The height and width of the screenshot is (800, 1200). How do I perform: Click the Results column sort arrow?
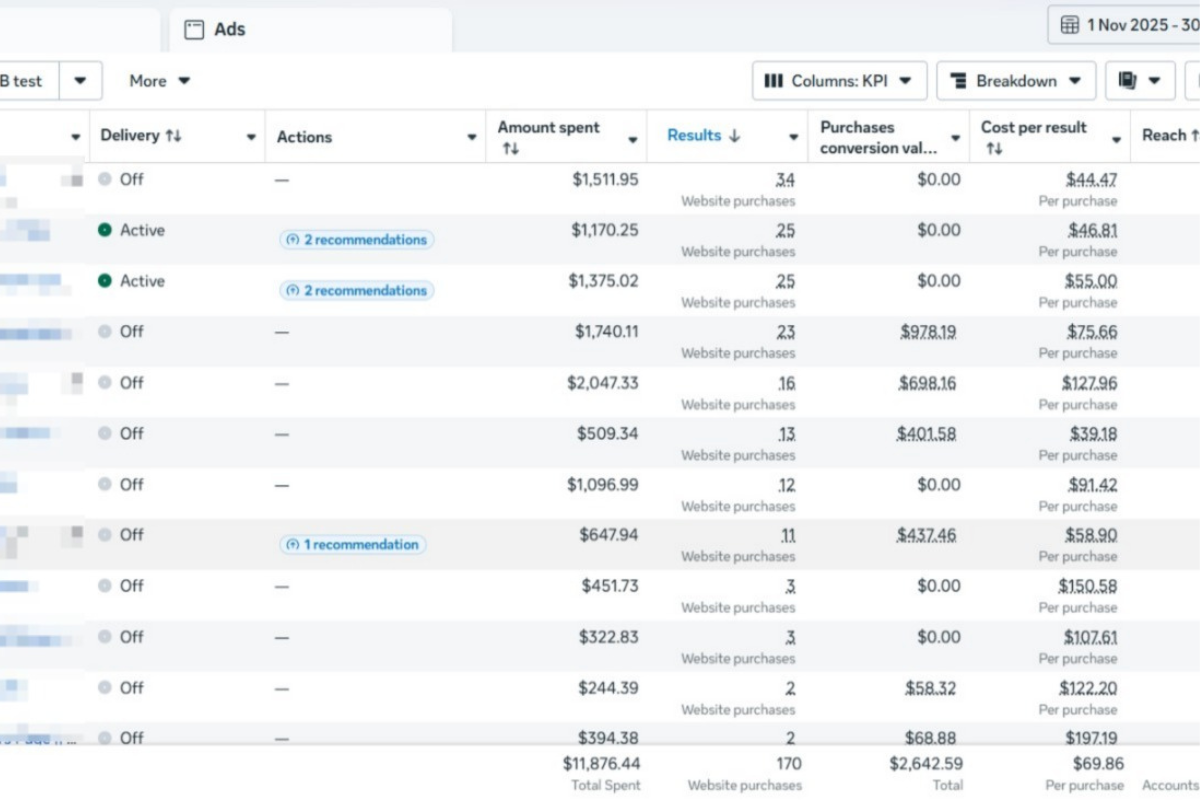tap(734, 136)
